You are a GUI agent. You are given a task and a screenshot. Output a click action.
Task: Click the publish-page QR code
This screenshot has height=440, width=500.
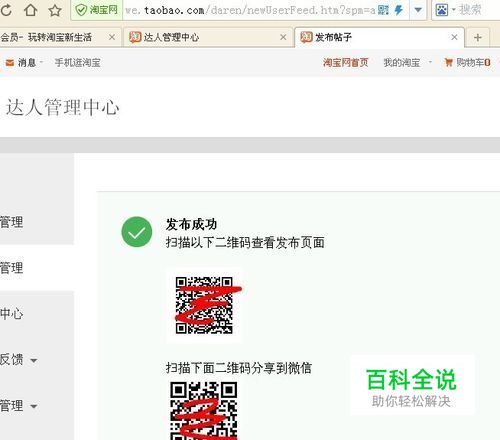[204, 305]
